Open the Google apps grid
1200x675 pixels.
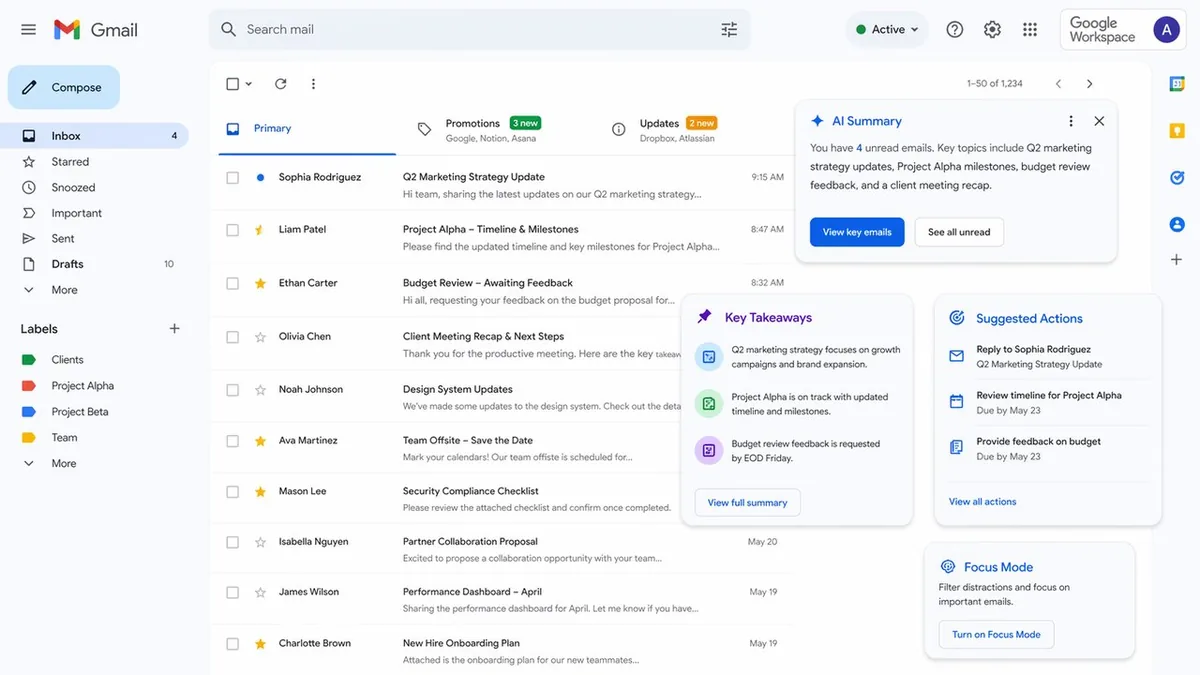pos(1030,30)
